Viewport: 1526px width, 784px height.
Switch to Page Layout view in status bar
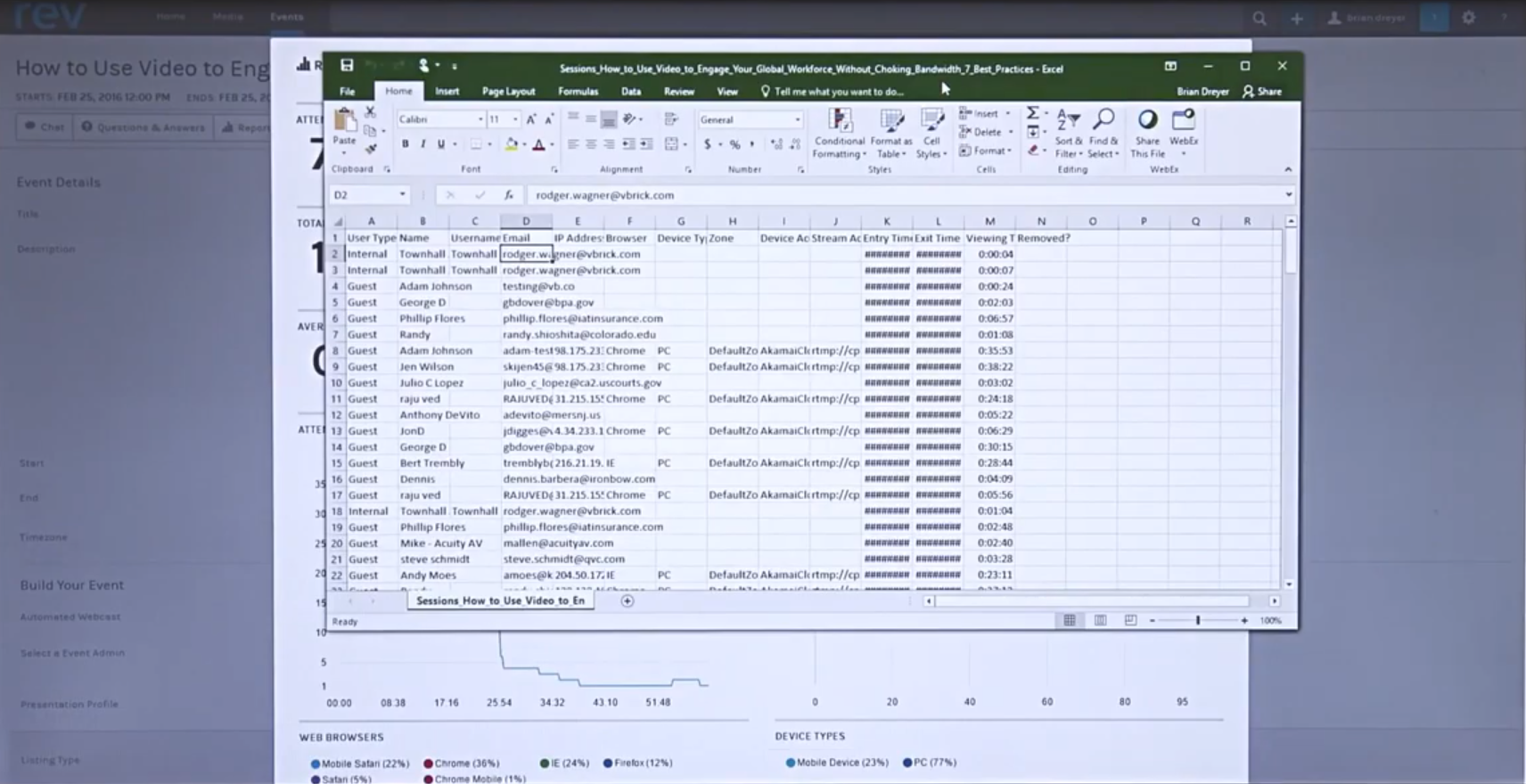[1100, 620]
